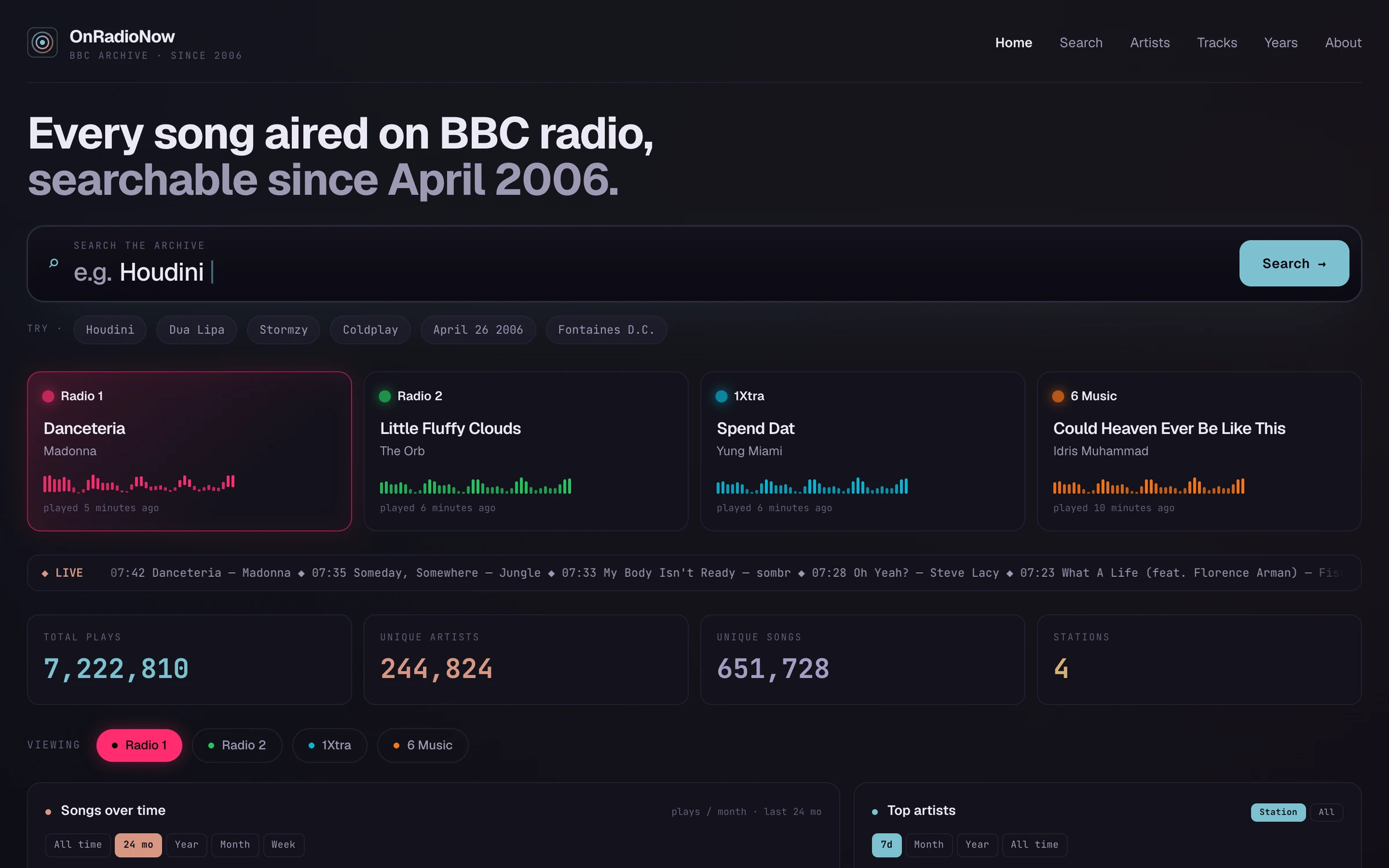Select 7d range for Top artists
This screenshot has height=868, width=1389.
(887, 845)
